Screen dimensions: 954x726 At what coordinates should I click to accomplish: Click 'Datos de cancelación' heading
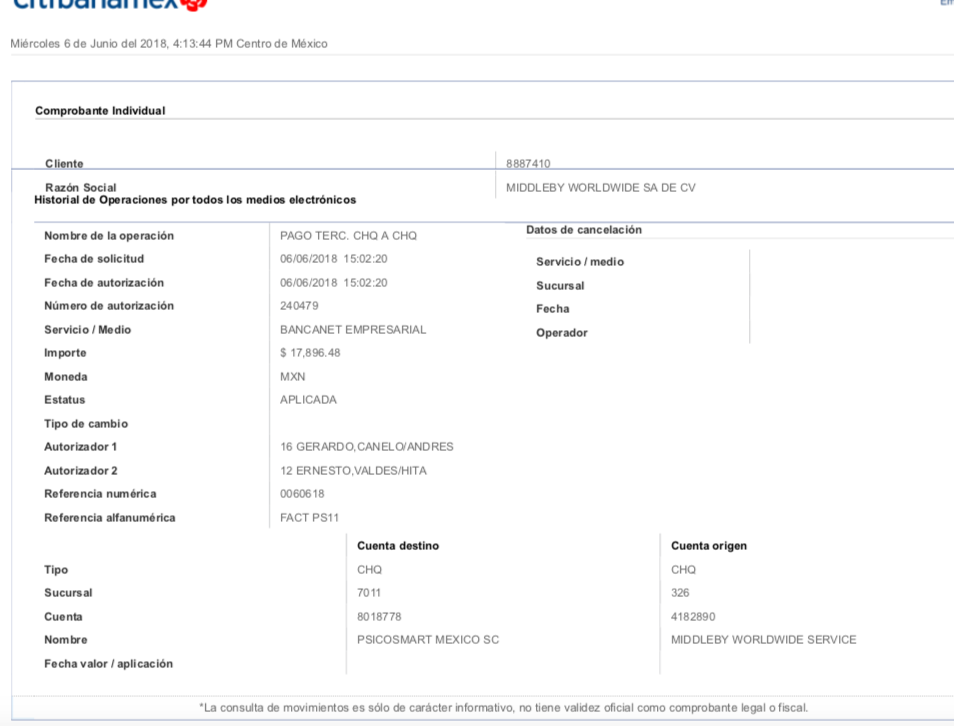click(x=584, y=230)
